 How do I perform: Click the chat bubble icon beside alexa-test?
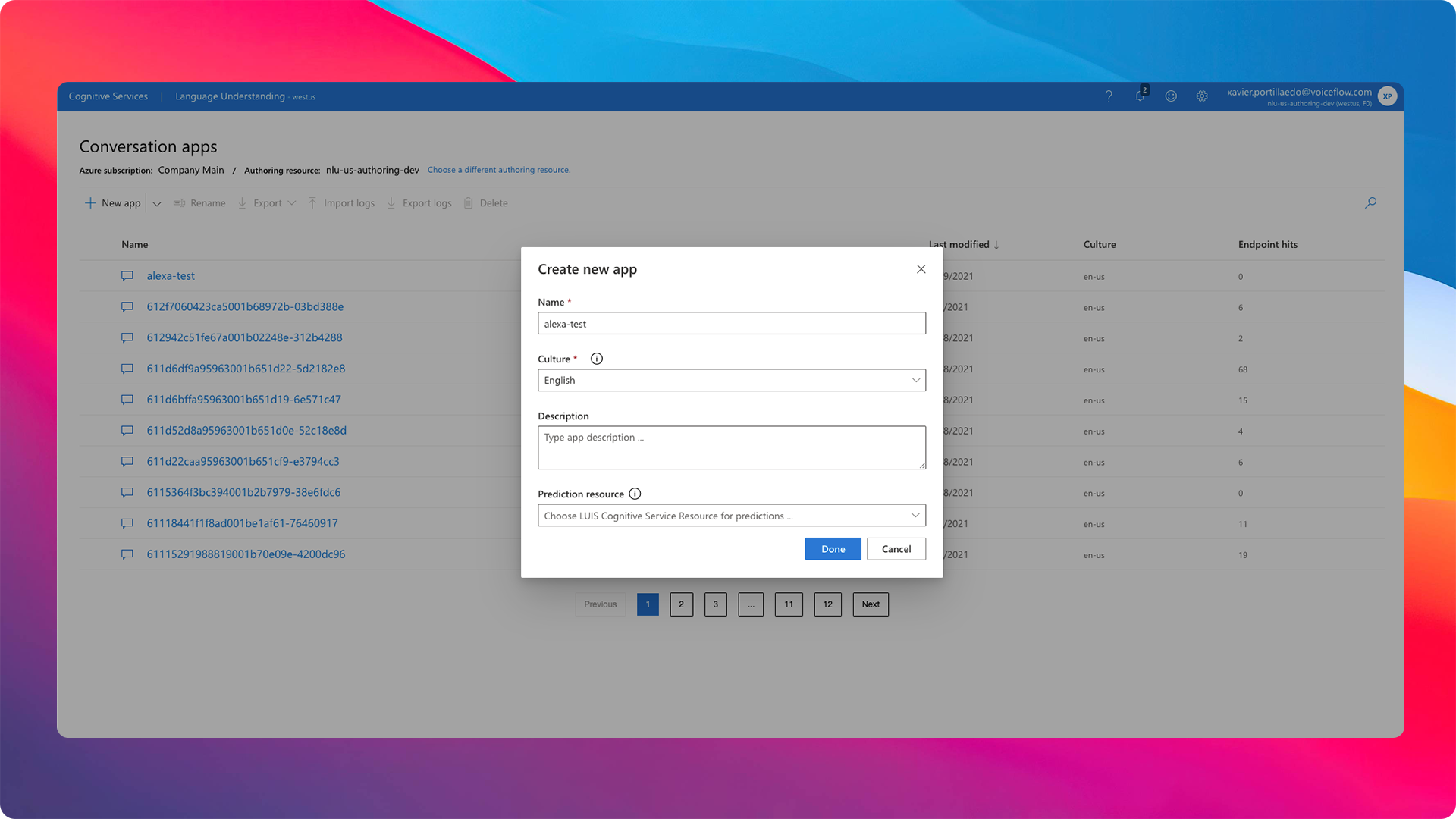[127, 275]
